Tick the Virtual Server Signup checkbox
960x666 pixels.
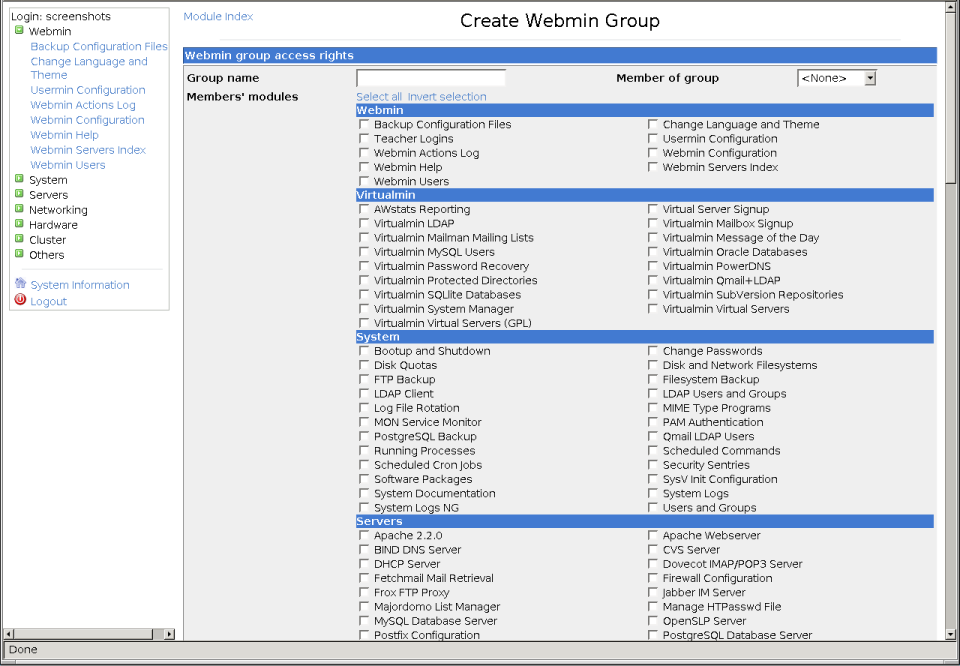point(653,209)
